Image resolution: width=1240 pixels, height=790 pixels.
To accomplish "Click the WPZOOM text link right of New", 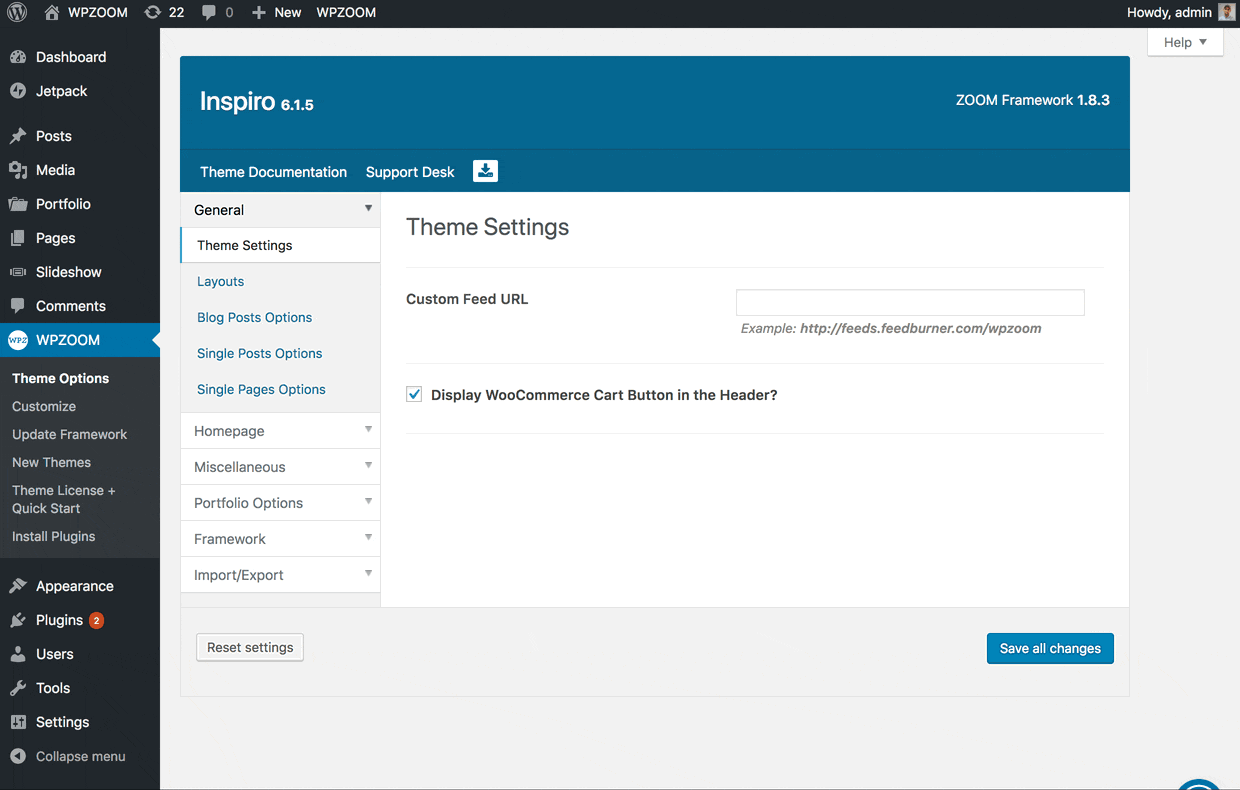I will click(x=345, y=13).
